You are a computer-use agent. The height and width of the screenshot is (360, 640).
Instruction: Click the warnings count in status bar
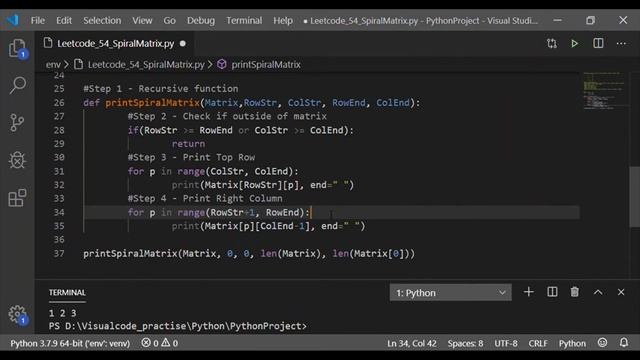[169, 343]
